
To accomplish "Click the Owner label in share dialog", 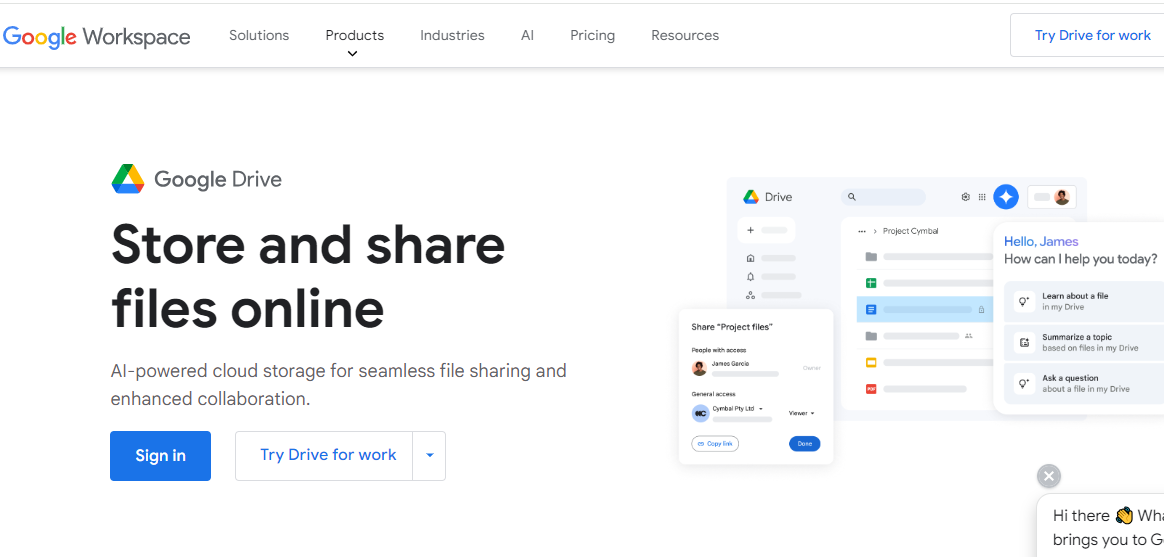I will click(811, 368).
